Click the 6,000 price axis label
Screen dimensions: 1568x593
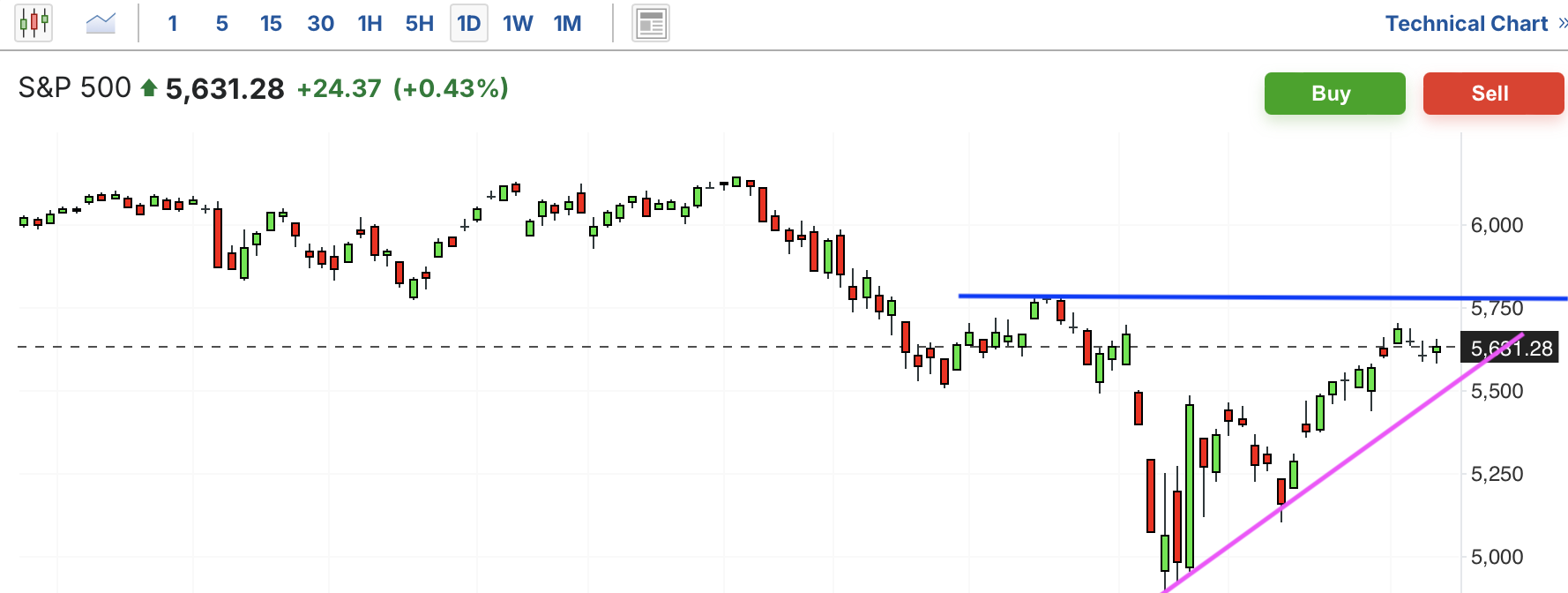click(x=1497, y=225)
